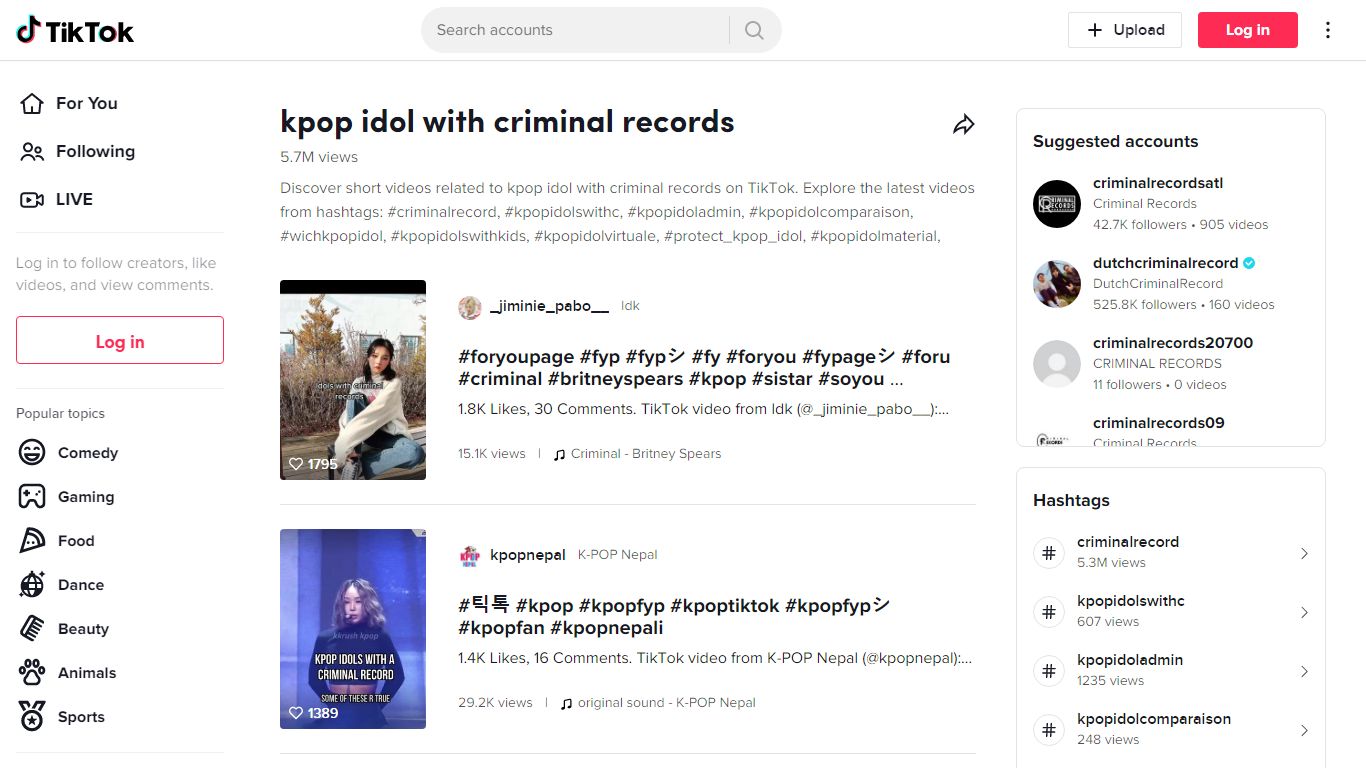
Task: Select the Beauty comb icon
Action: coord(32,628)
